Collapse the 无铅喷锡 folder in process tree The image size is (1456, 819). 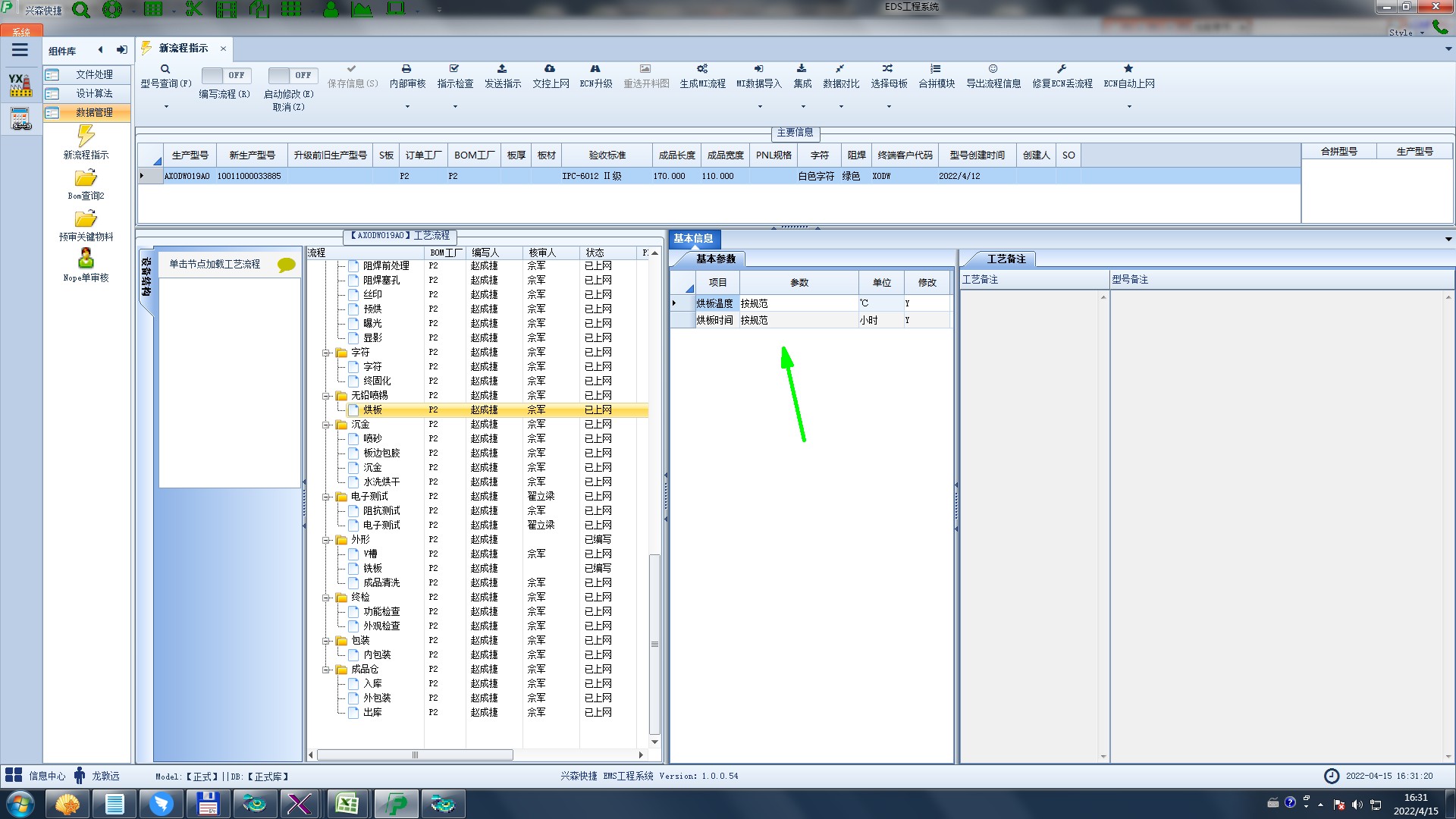(326, 396)
